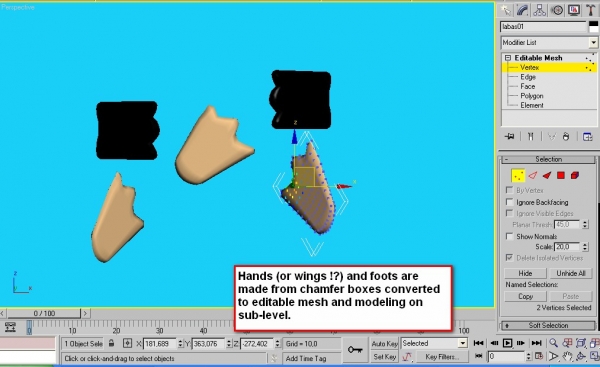The image size is (600, 367).
Task: Toggle Absolute/Offset transform type-in mode icon
Action: coord(127,343)
